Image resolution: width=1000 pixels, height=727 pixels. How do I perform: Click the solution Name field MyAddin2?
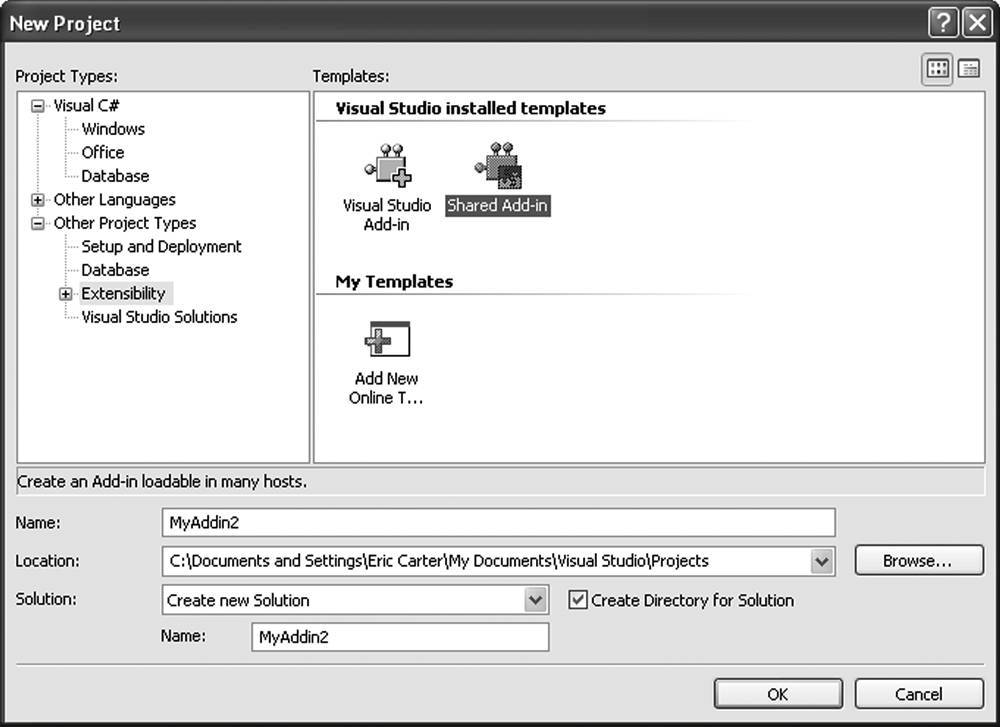click(x=400, y=637)
